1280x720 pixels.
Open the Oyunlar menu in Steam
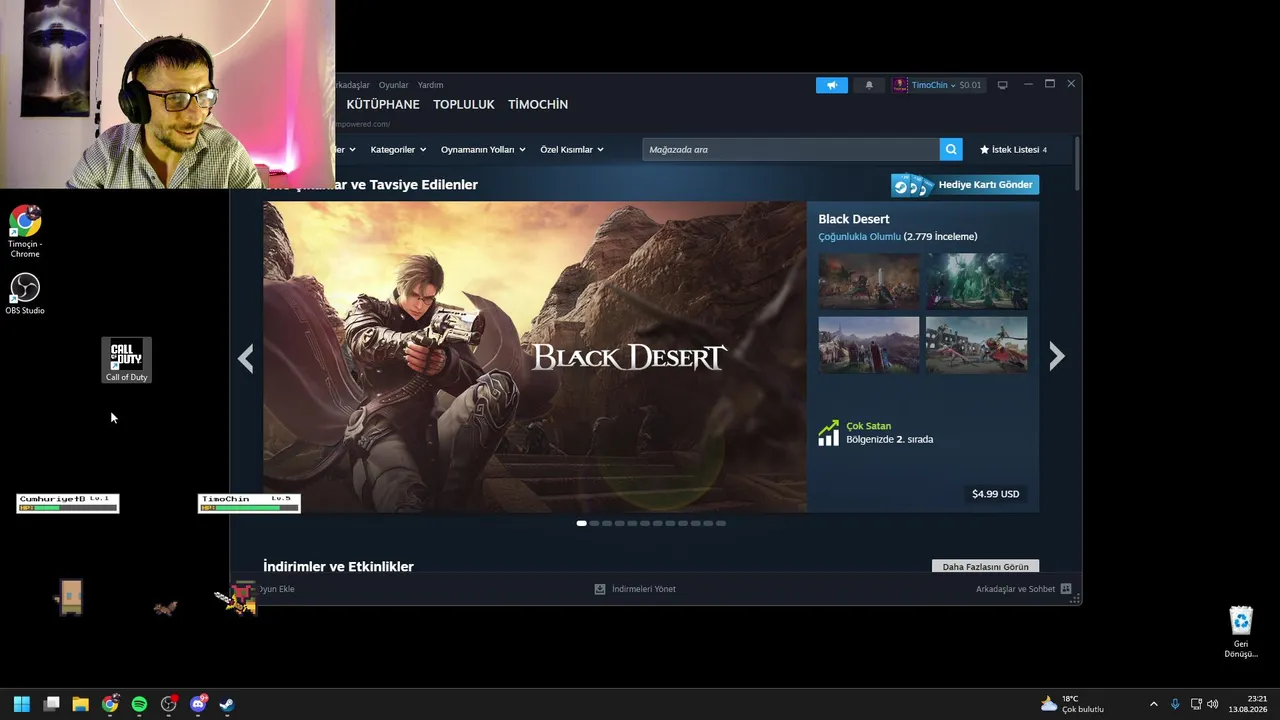click(x=393, y=85)
